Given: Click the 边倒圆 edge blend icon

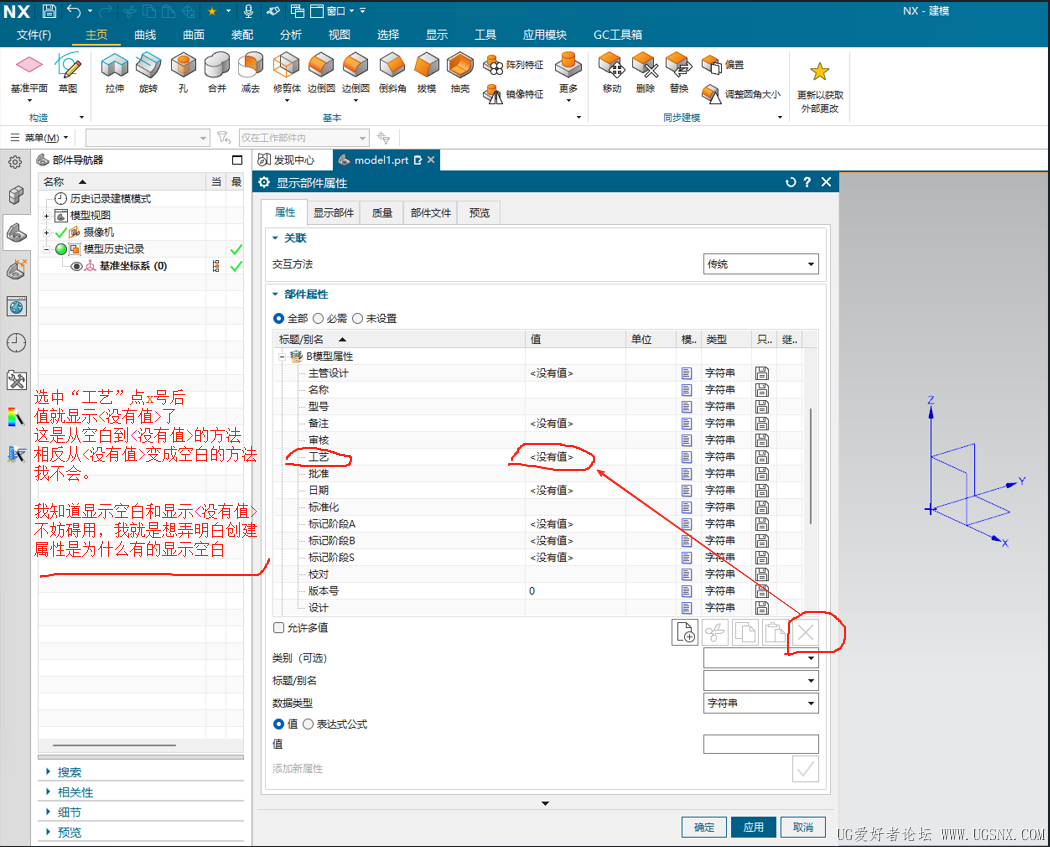Looking at the screenshot, I should [321, 67].
